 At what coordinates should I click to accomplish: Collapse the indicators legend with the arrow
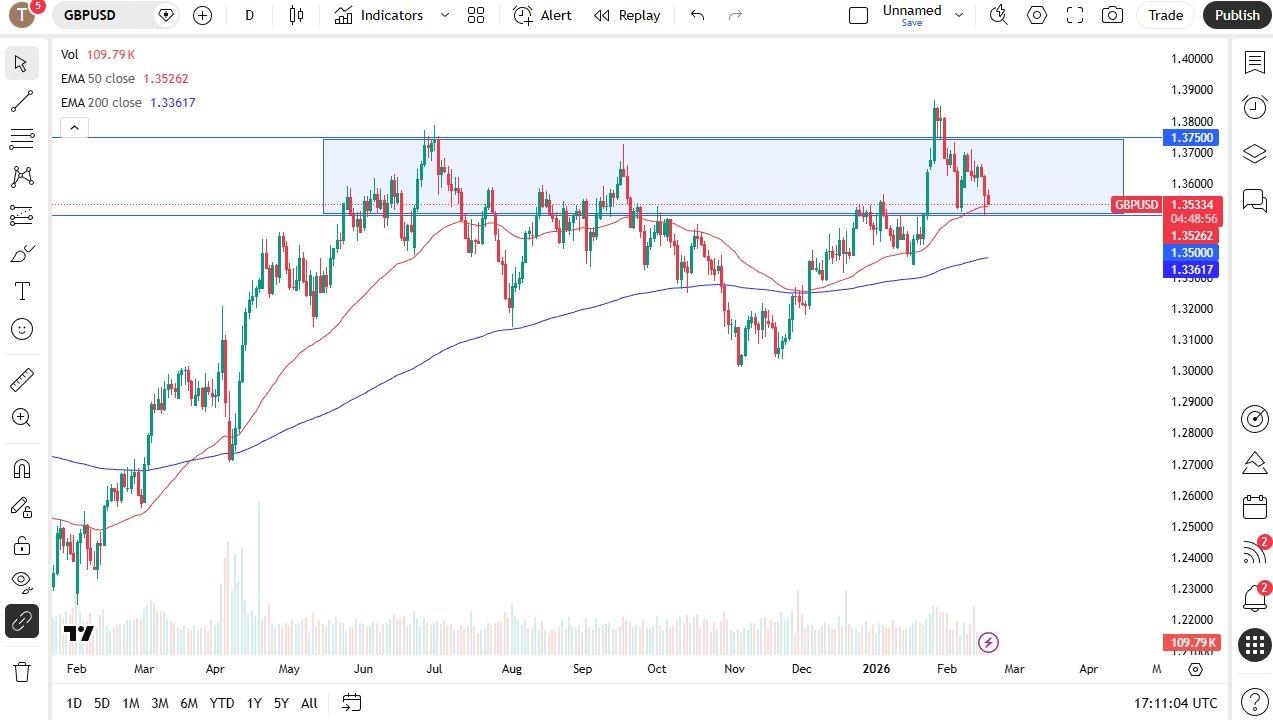tap(74, 127)
